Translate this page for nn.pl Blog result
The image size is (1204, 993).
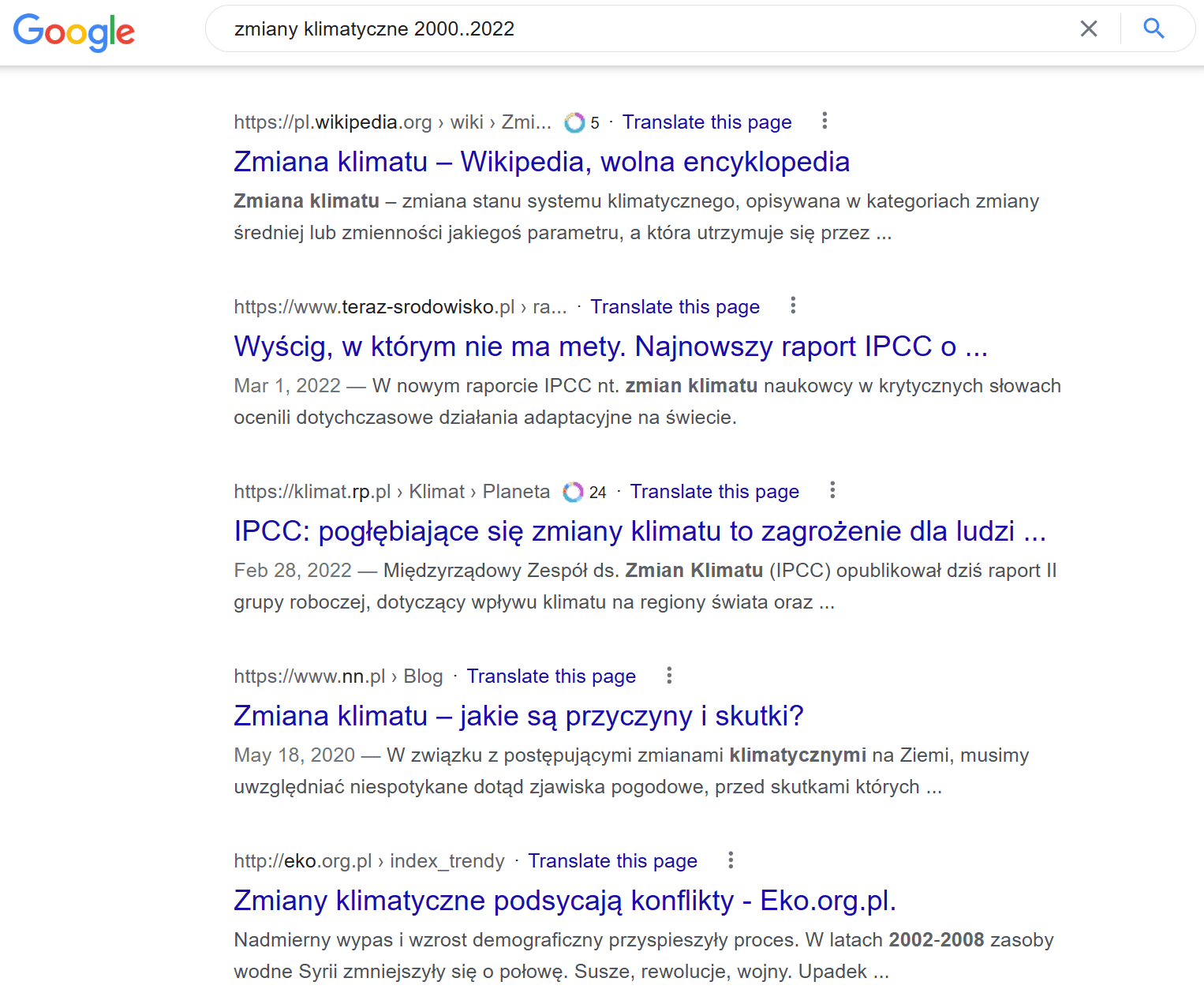pos(552,676)
